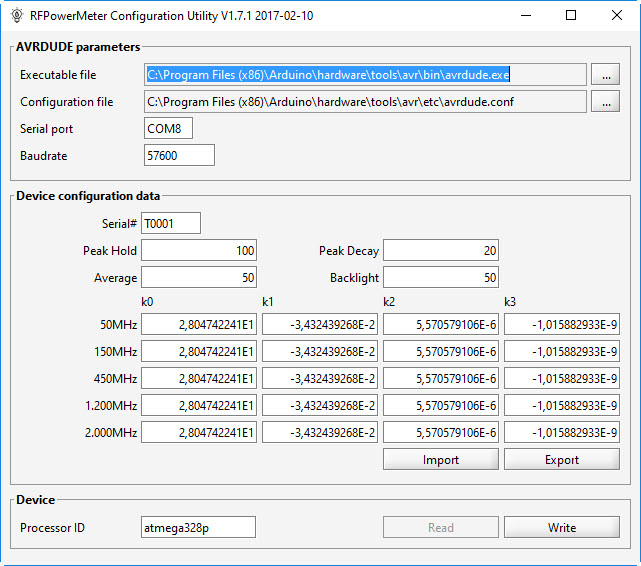This screenshot has width=641, height=566.
Task: Edit the Peak Hold value field
Action: point(199,250)
